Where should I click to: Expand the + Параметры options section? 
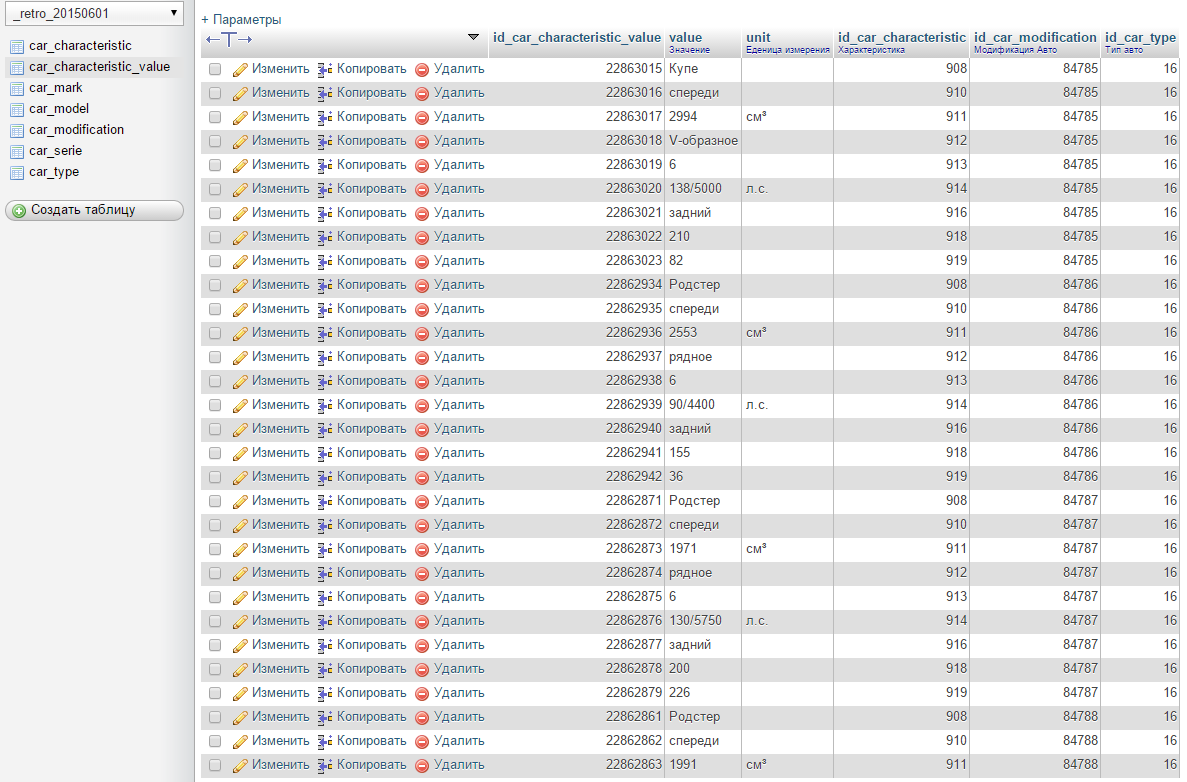click(241, 19)
